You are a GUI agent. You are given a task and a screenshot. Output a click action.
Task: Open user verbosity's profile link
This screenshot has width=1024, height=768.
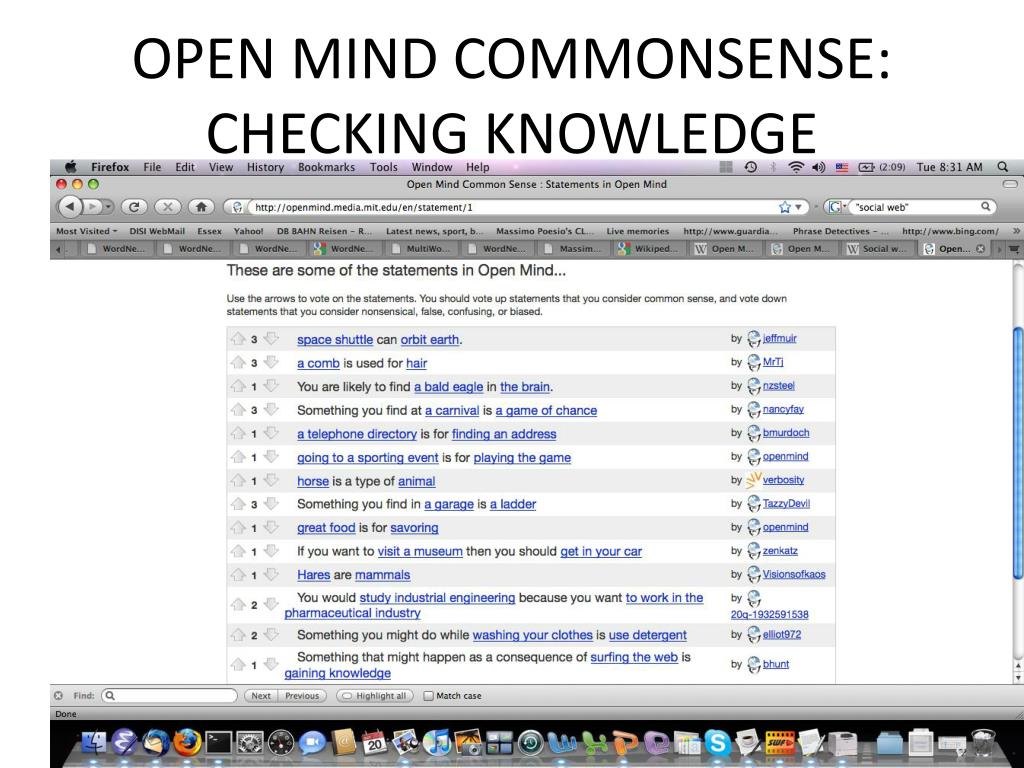tap(783, 480)
